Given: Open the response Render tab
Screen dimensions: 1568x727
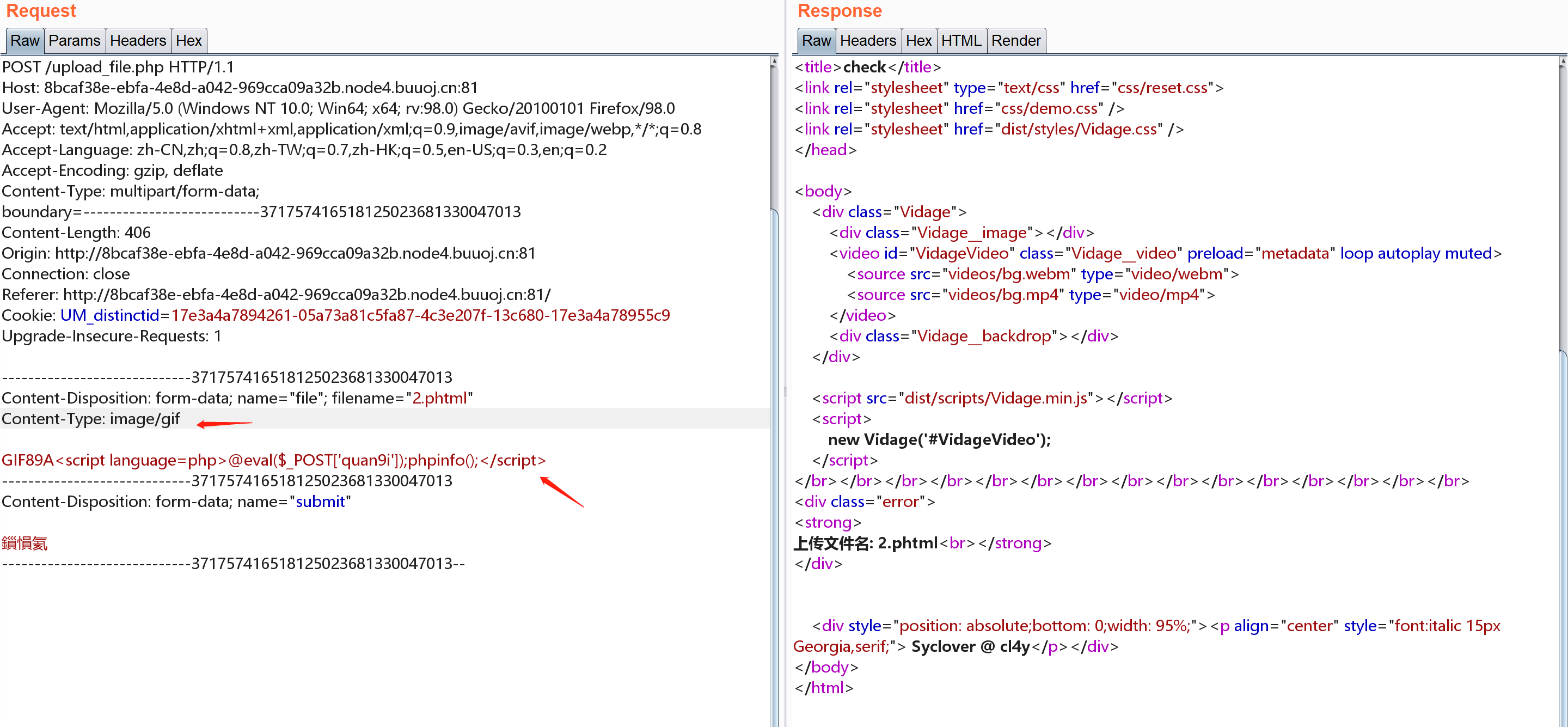Looking at the screenshot, I should point(1015,41).
